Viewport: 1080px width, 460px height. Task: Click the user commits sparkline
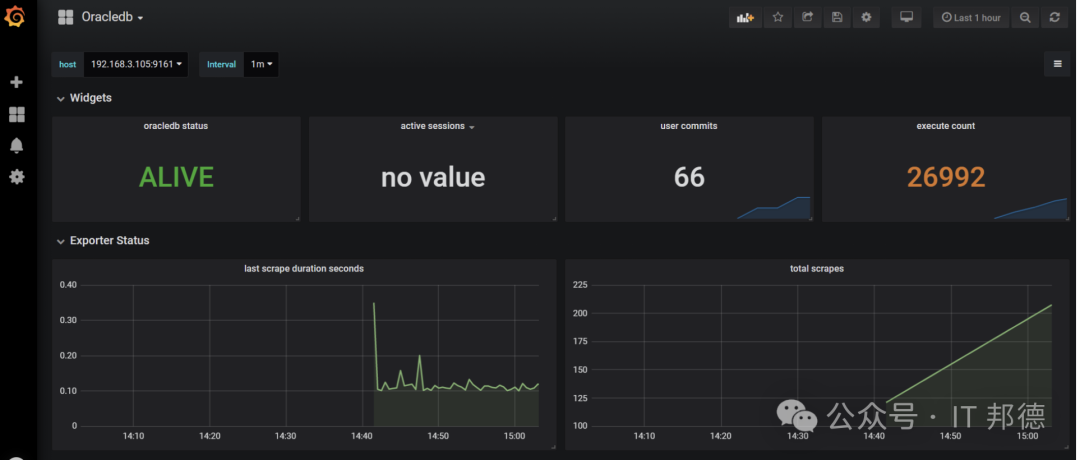click(x=774, y=208)
